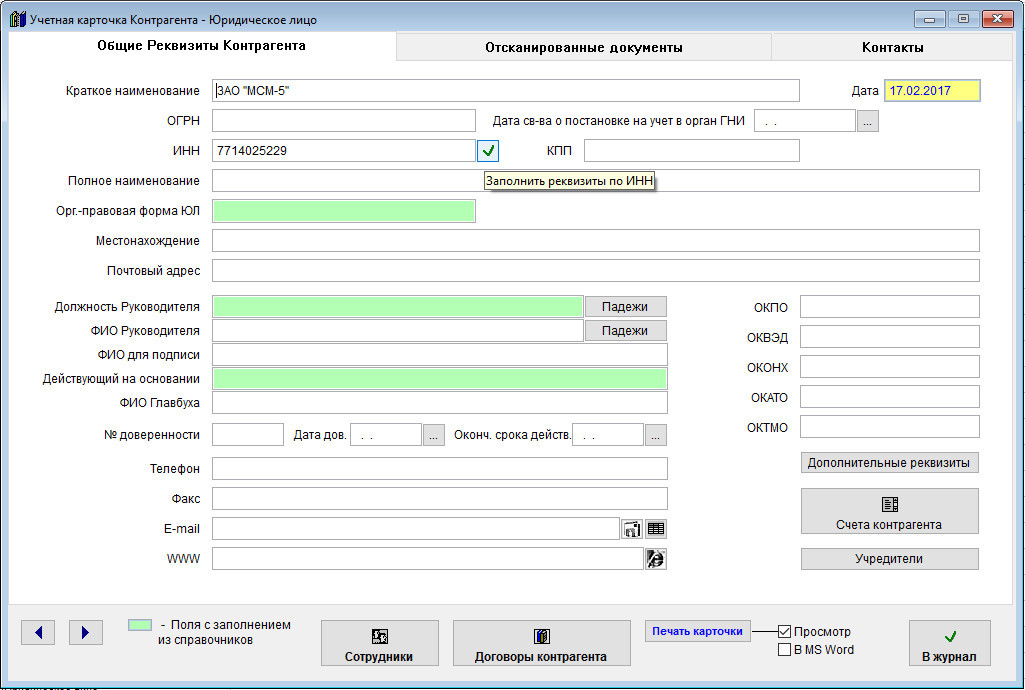Click the table icon next to E-mail
Screen dimensions: 1025x690
point(656,529)
